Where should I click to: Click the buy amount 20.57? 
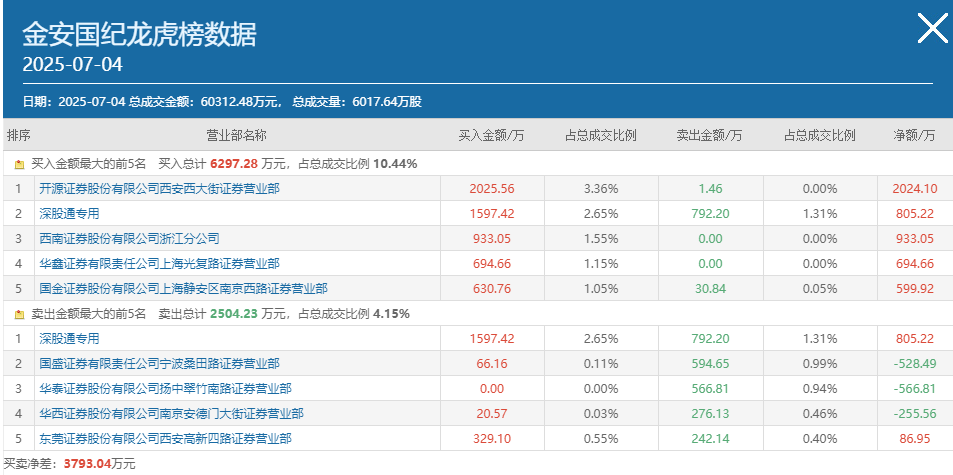coord(492,414)
